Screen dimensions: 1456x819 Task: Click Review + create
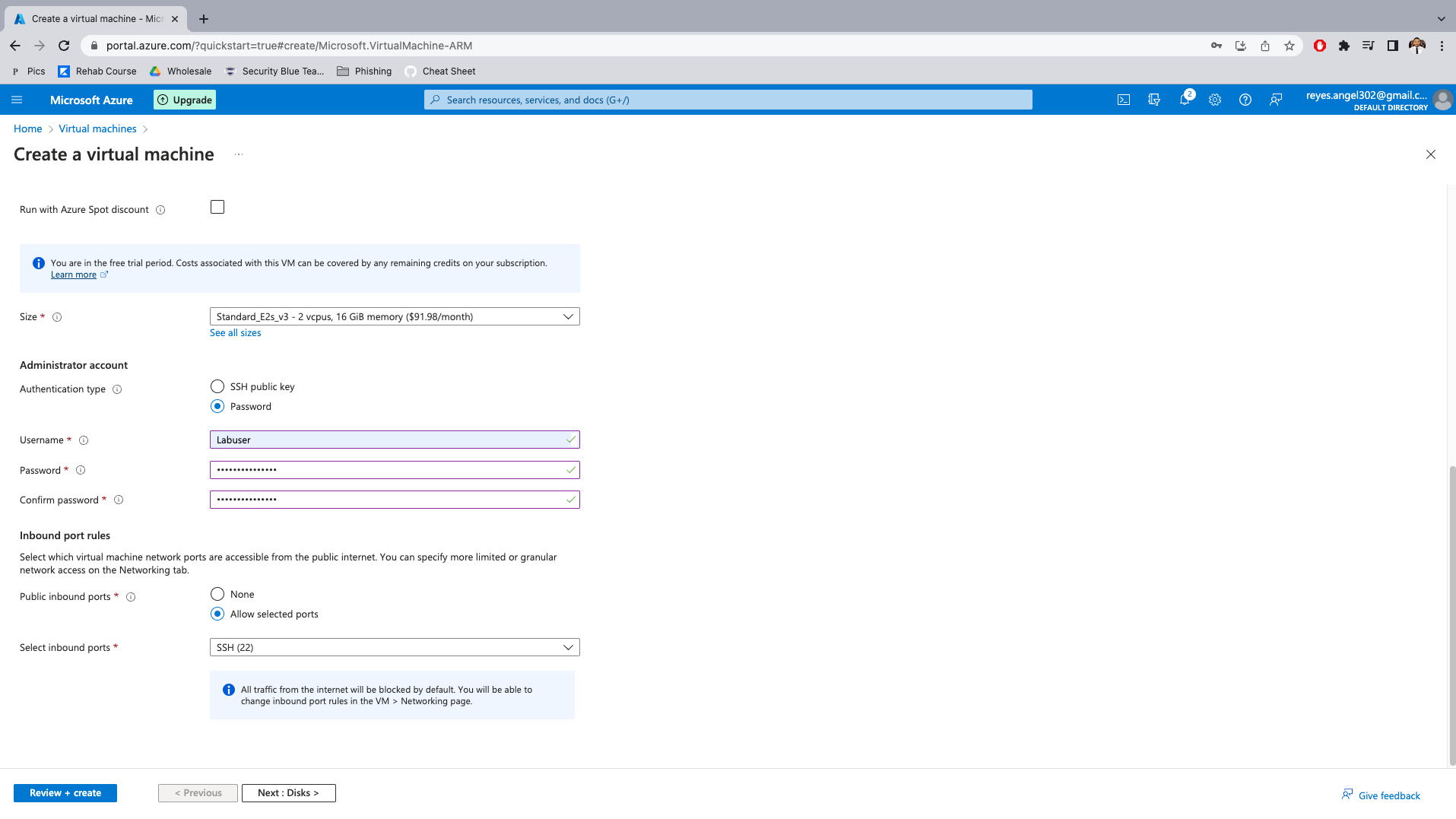point(65,792)
